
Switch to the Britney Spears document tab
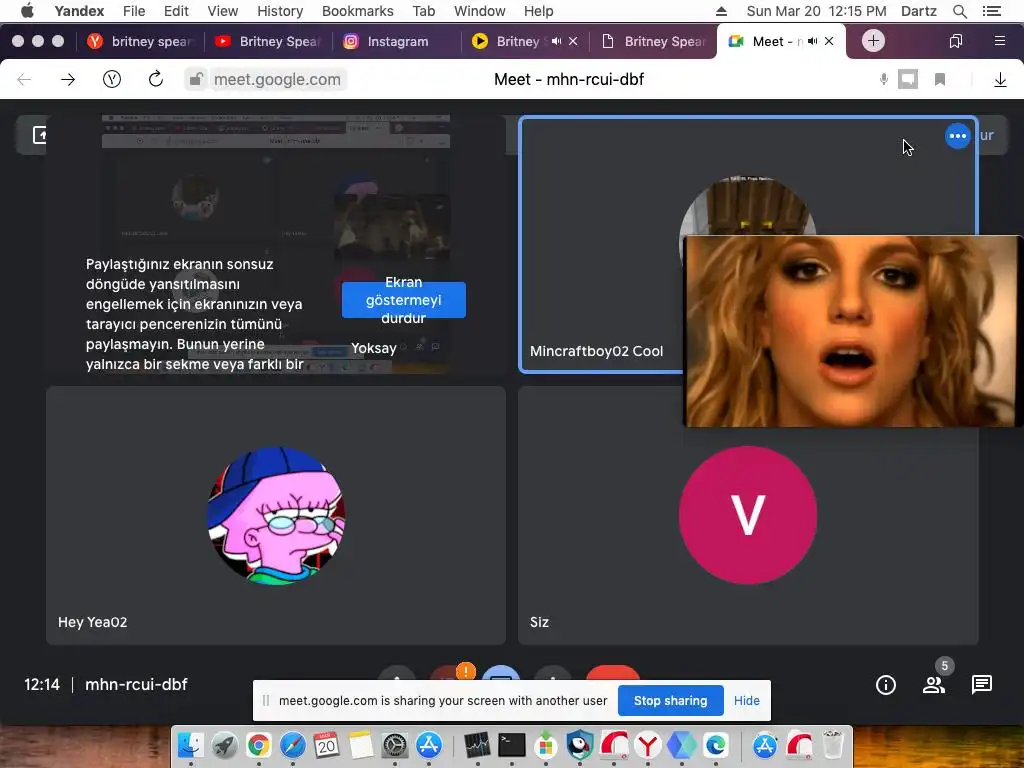point(653,41)
